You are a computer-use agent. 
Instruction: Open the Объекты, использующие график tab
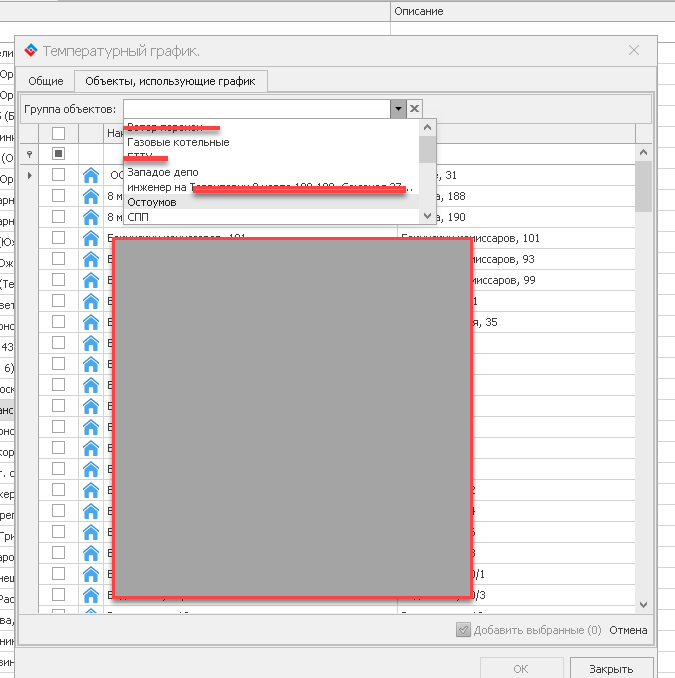point(170,81)
